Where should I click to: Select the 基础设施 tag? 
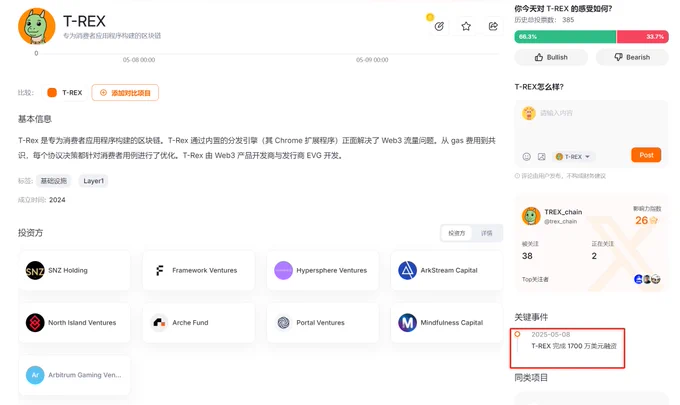tap(53, 181)
